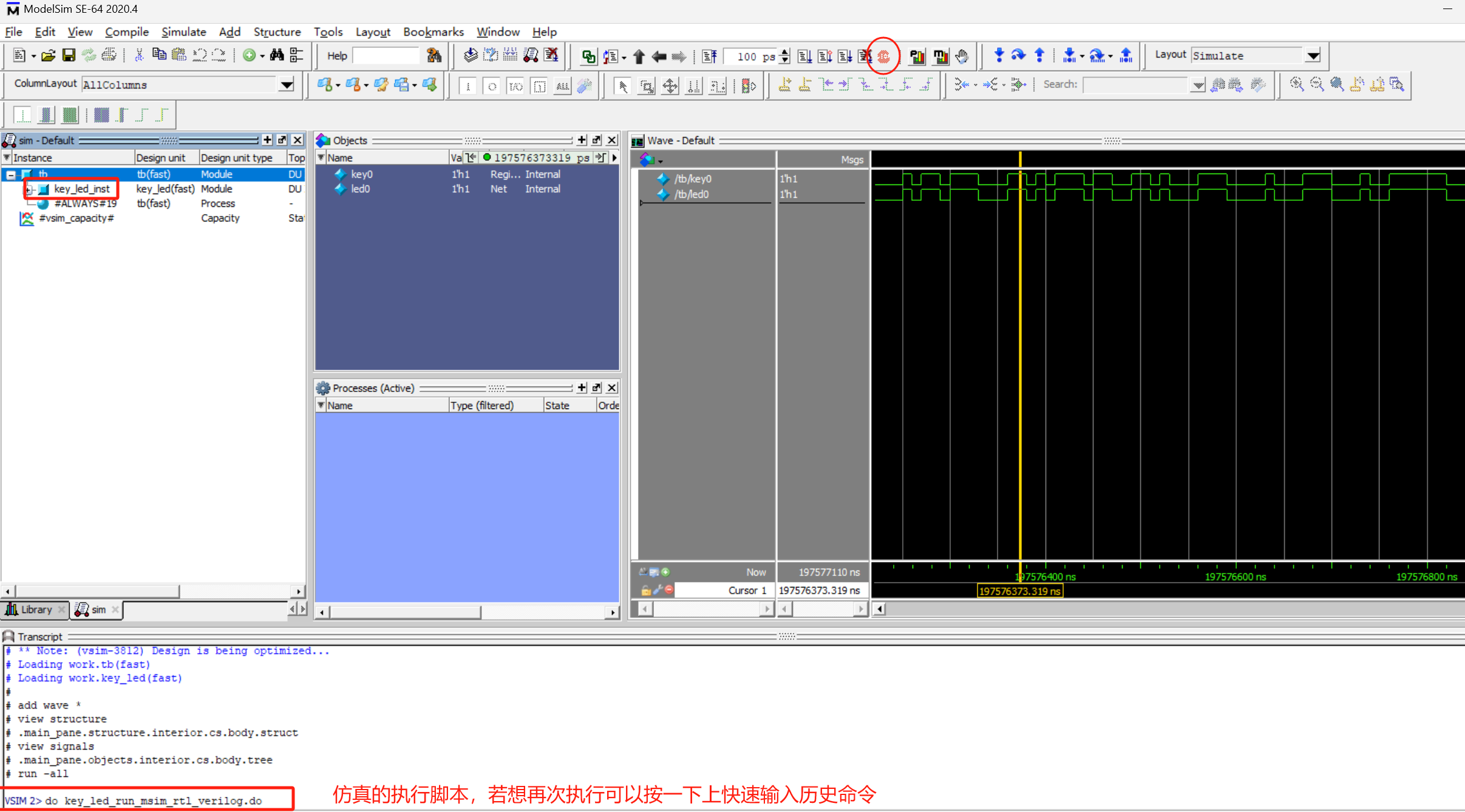This screenshot has width=1465, height=812.
Task: Open the Compile menu
Action: [x=126, y=32]
